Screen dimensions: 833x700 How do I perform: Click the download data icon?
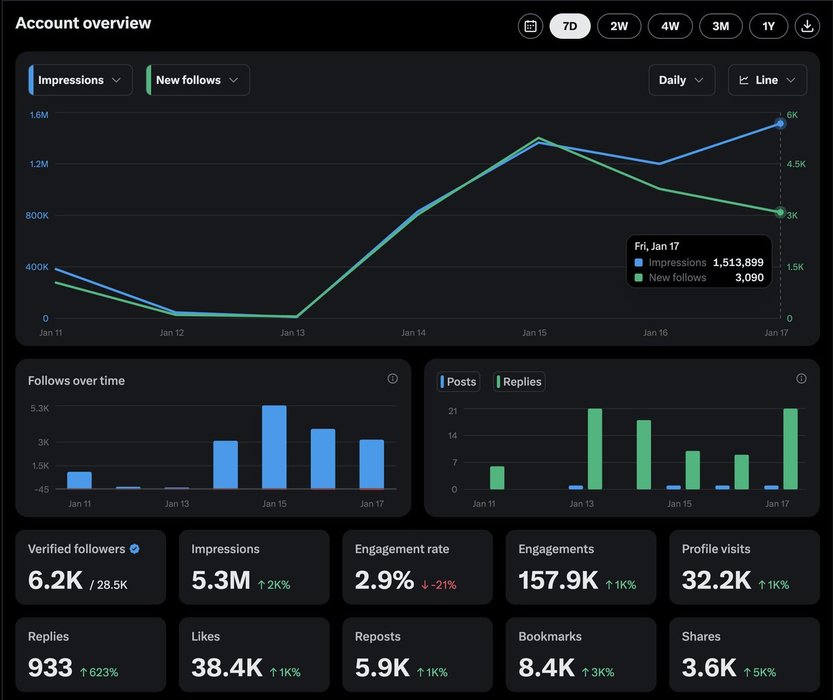[x=806, y=26]
